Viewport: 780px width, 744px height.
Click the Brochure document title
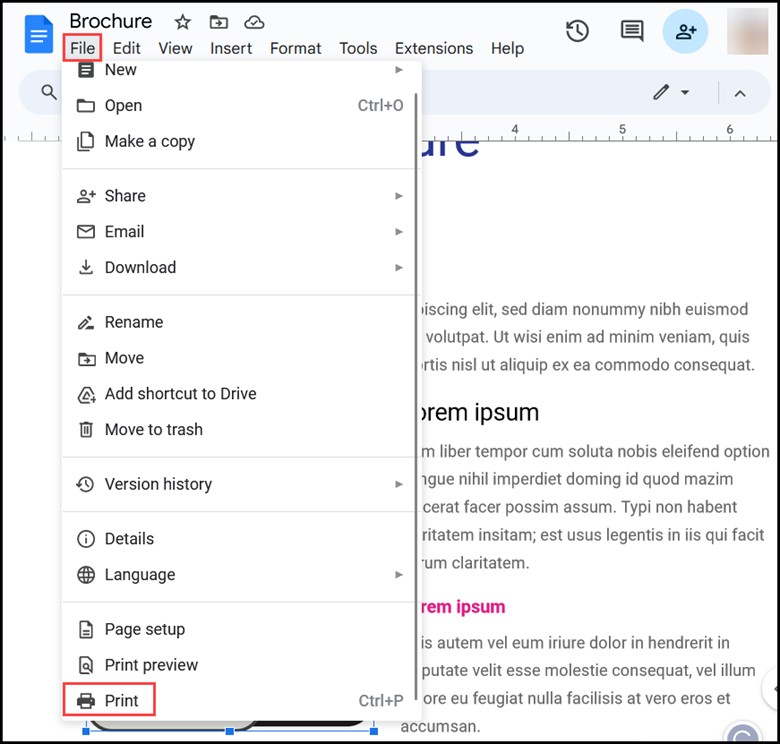(110, 21)
